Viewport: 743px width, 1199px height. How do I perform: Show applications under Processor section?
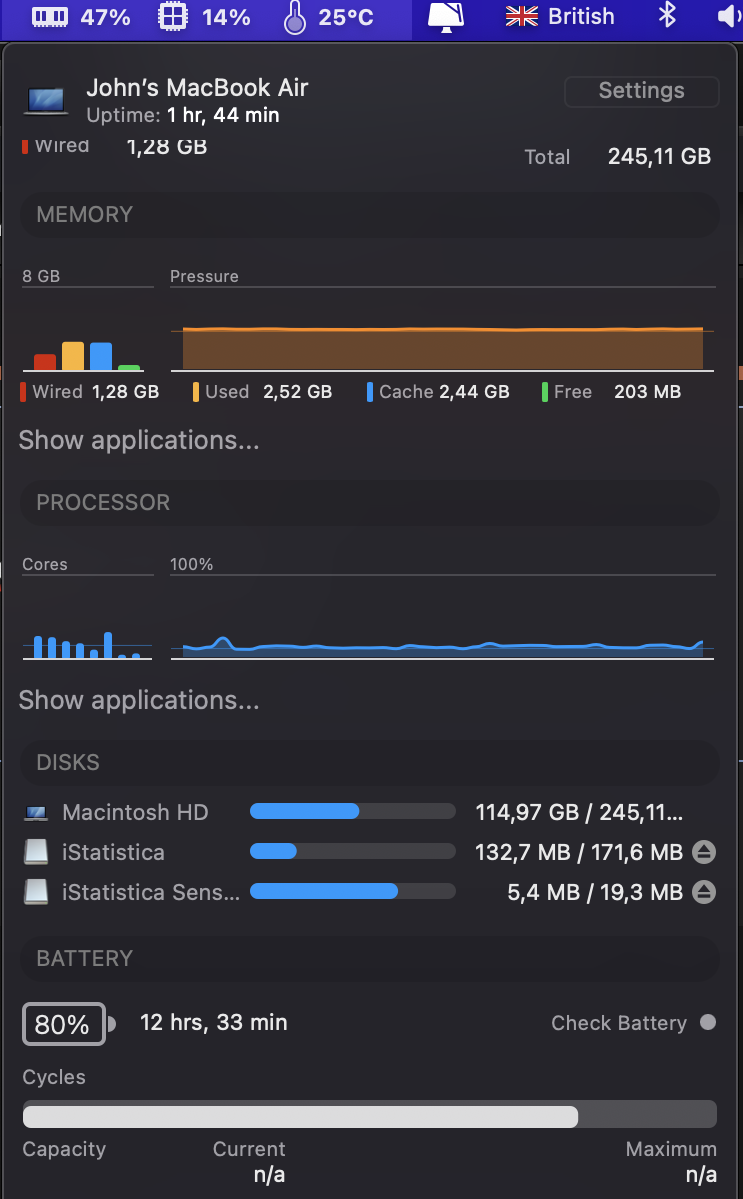click(139, 700)
